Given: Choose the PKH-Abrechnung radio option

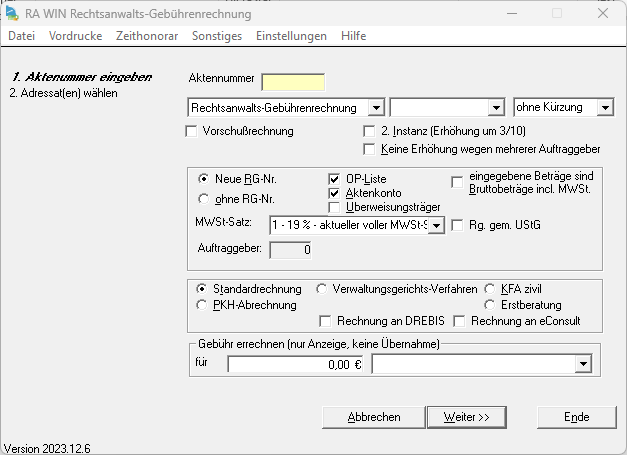Looking at the screenshot, I should point(202,305).
